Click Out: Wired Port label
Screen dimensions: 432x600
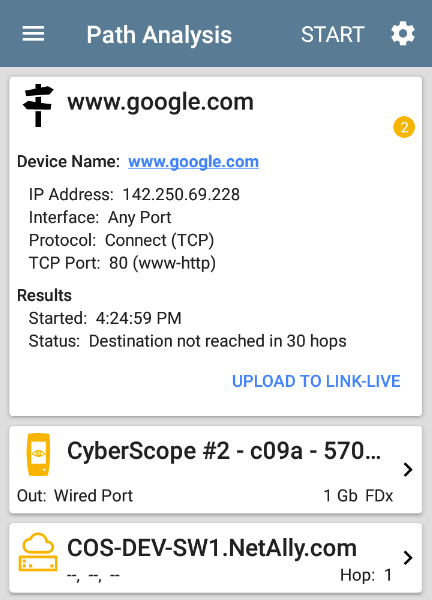pos(75,496)
